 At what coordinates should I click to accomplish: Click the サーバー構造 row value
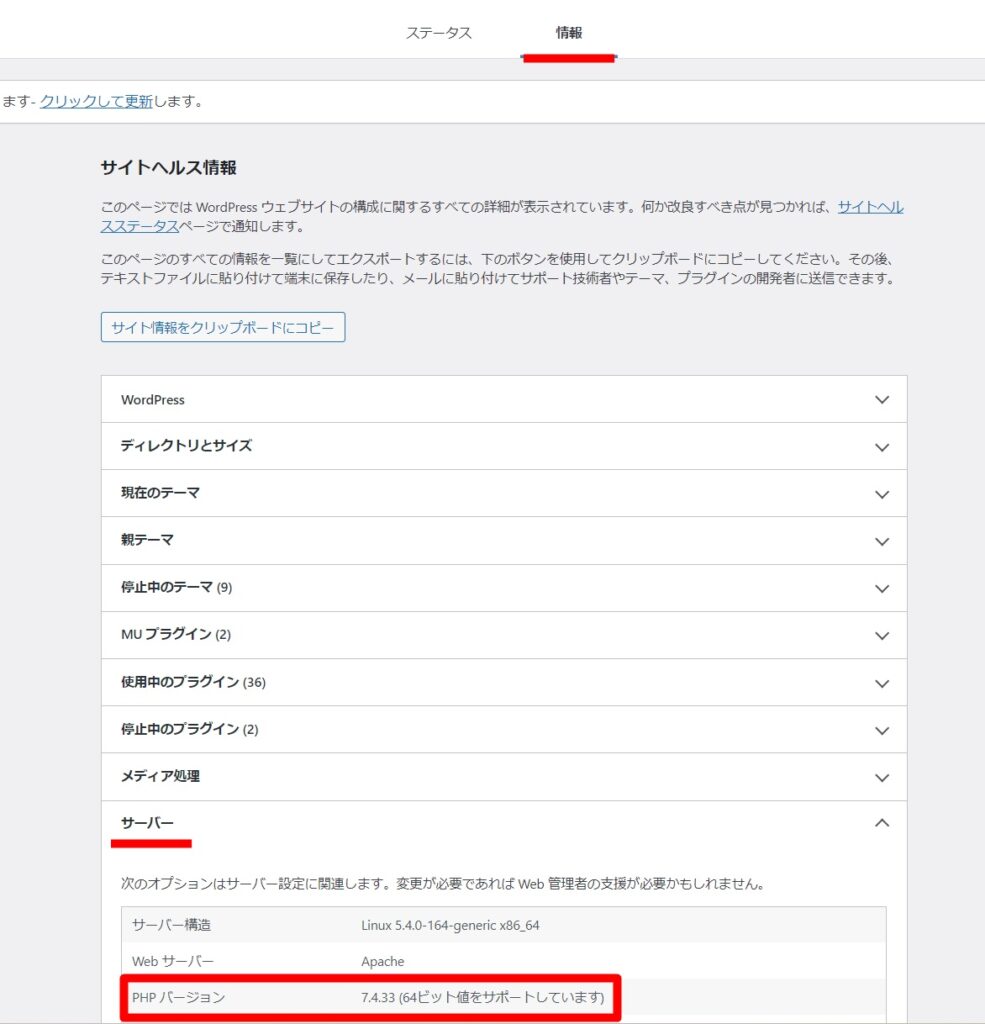pyautogui.click(x=450, y=926)
